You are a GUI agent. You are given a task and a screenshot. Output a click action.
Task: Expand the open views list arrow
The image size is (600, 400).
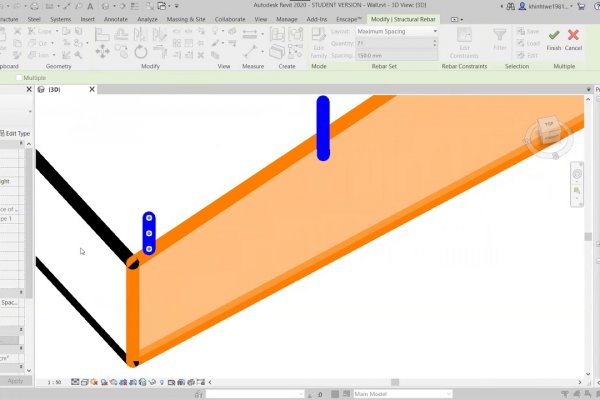coord(589,90)
